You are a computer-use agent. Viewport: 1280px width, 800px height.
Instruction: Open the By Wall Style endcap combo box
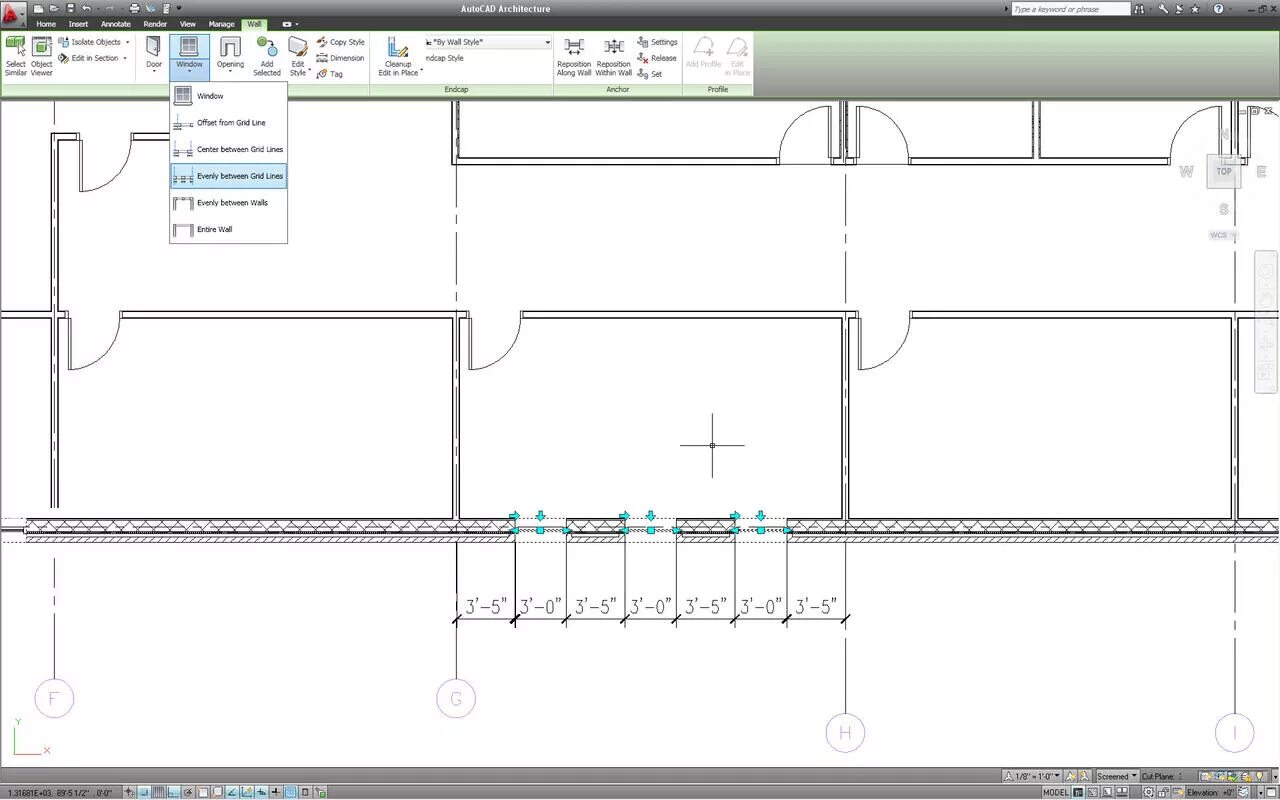(x=488, y=42)
